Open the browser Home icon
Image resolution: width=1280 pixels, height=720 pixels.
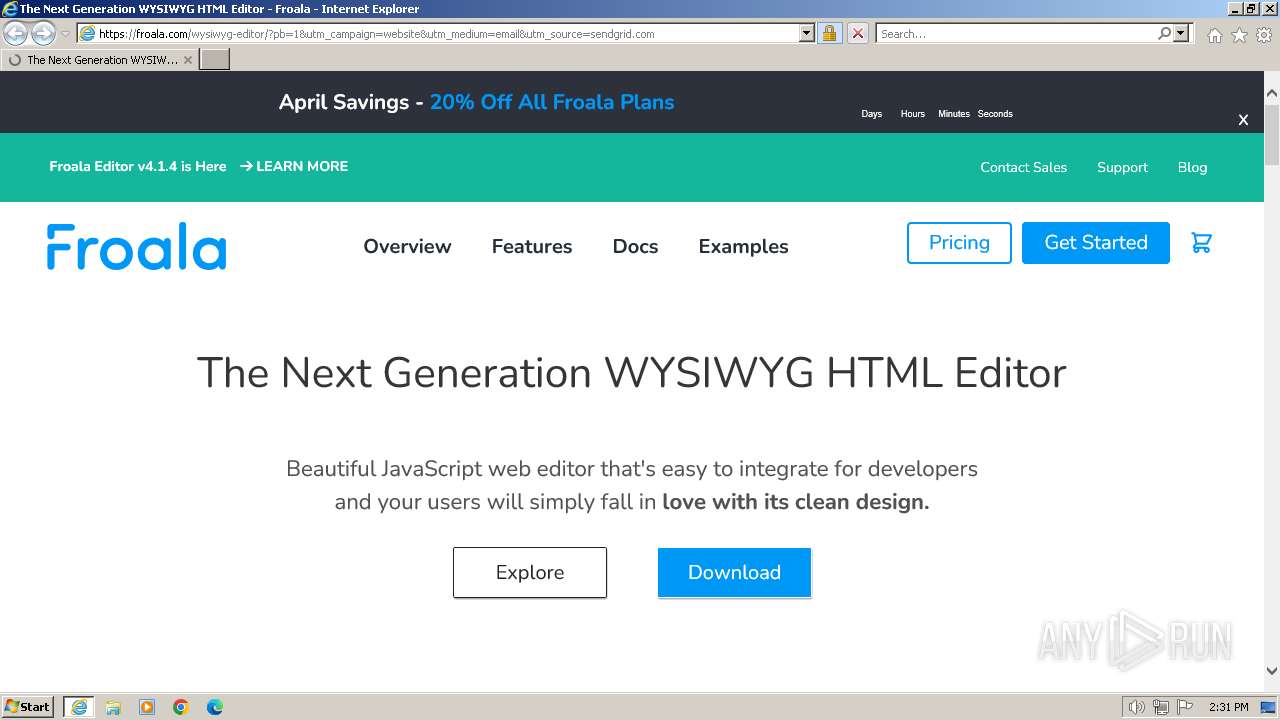1214,35
